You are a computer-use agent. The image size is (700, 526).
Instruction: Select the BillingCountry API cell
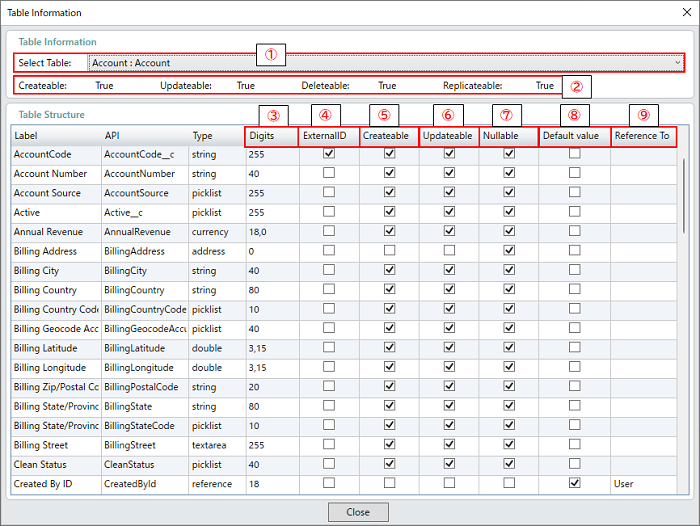145,290
